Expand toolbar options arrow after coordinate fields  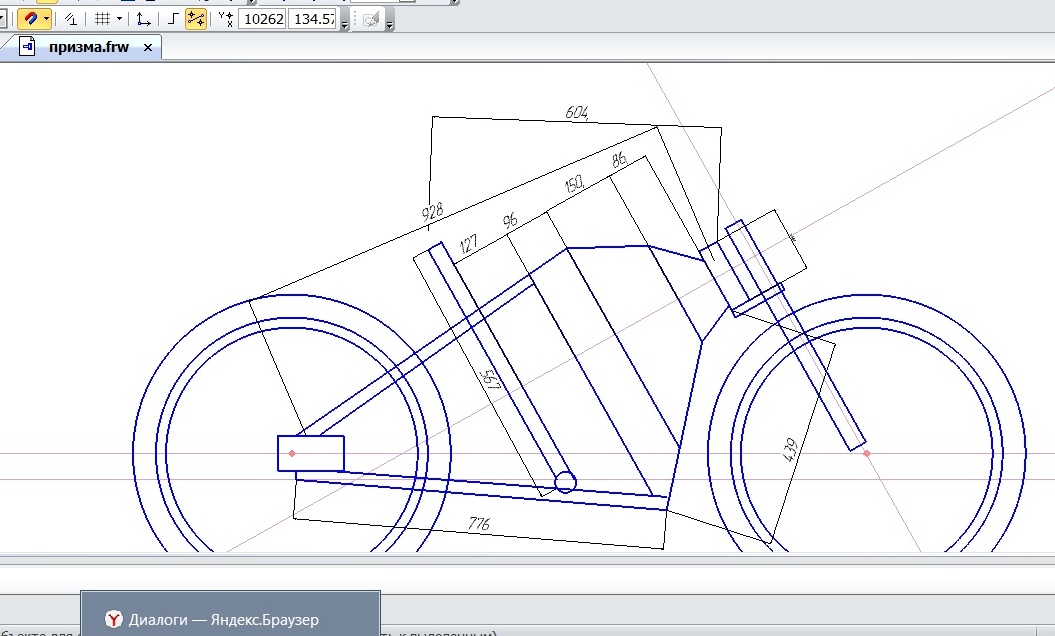[345, 24]
